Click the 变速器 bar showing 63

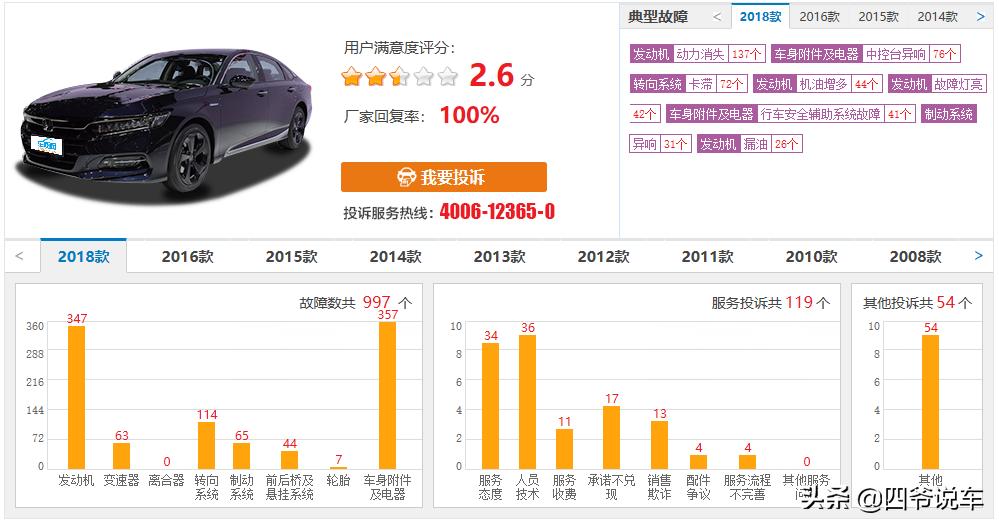point(122,456)
